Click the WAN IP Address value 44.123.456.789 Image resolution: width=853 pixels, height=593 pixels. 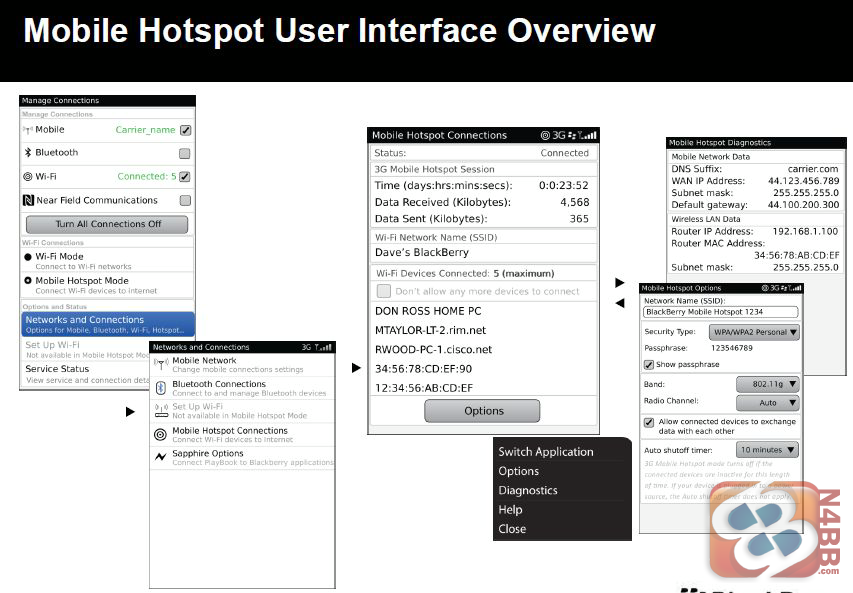point(803,181)
